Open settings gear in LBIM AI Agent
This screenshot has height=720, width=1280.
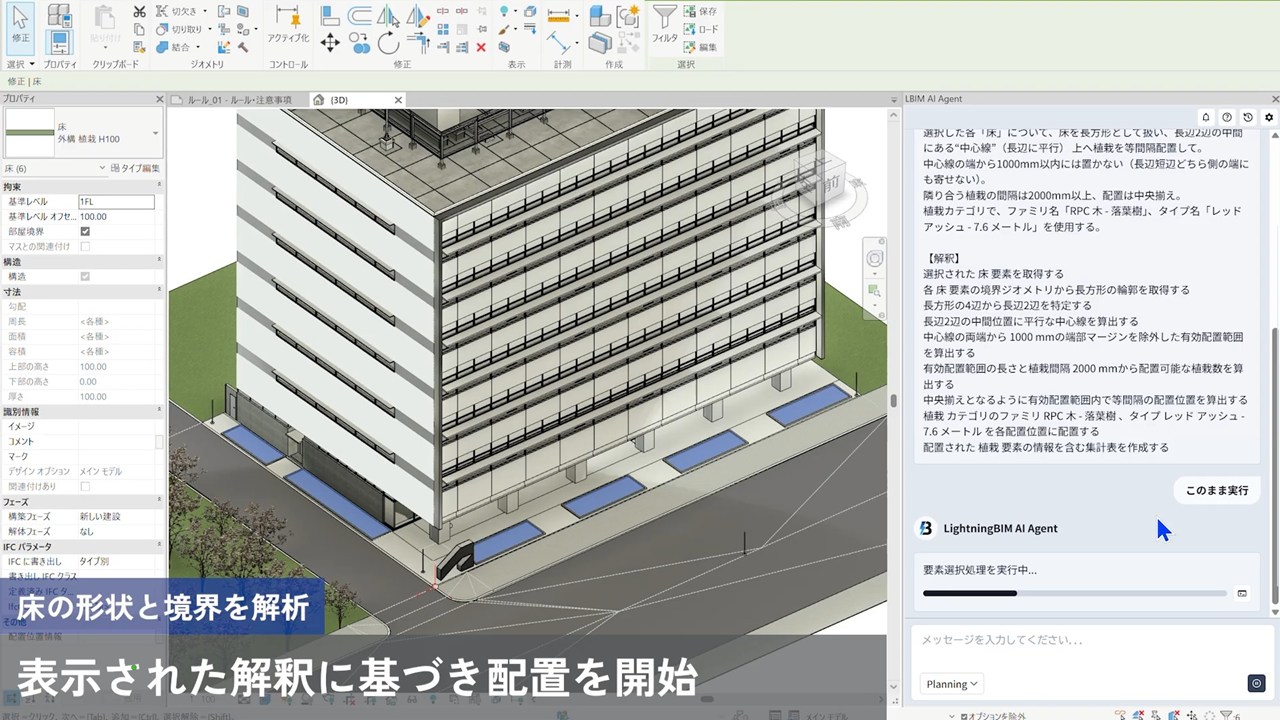coord(1269,117)
